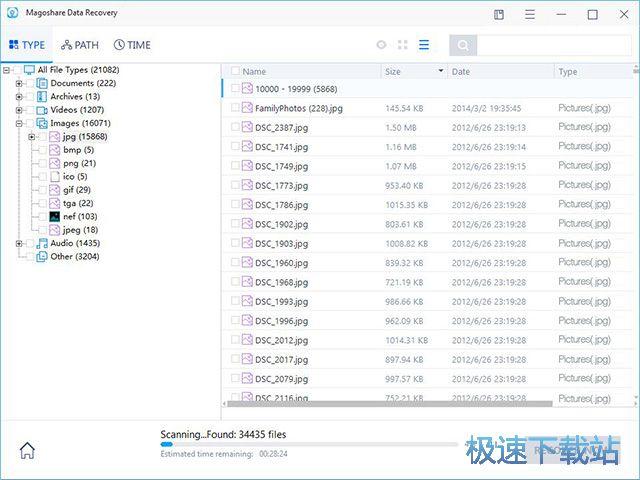Image resolution: width=640 pixels, height=480 pixels.
Task: Select the Audio music note icon
Action: [42, 243]
